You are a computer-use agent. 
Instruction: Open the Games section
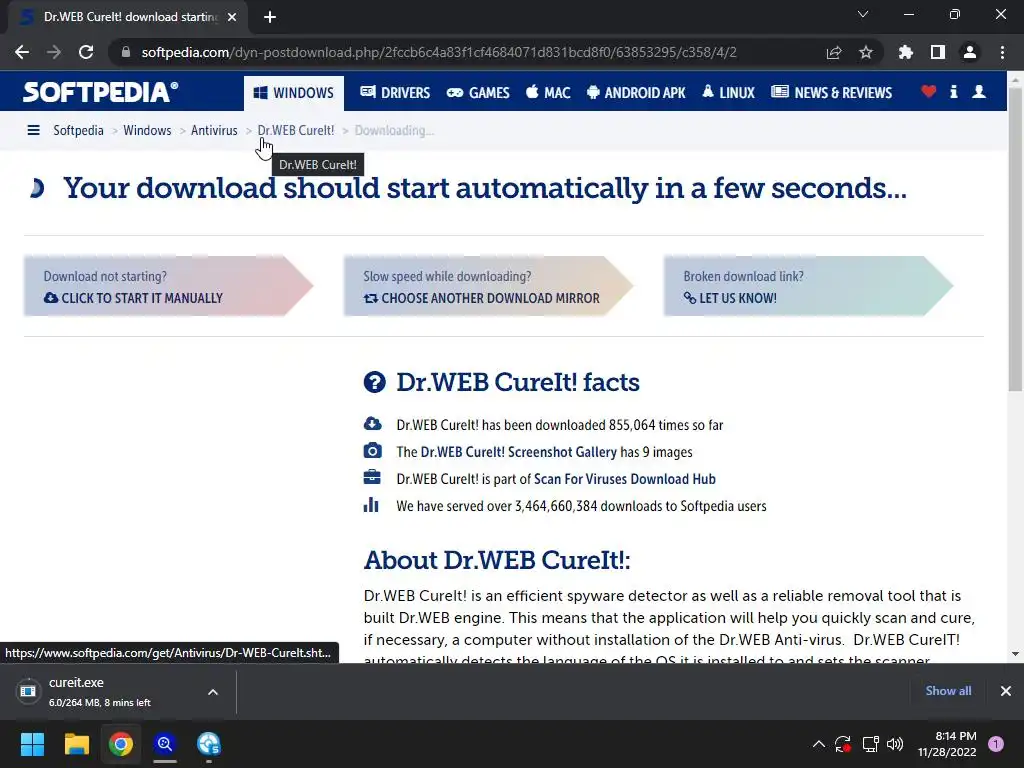tap(477, 93)
